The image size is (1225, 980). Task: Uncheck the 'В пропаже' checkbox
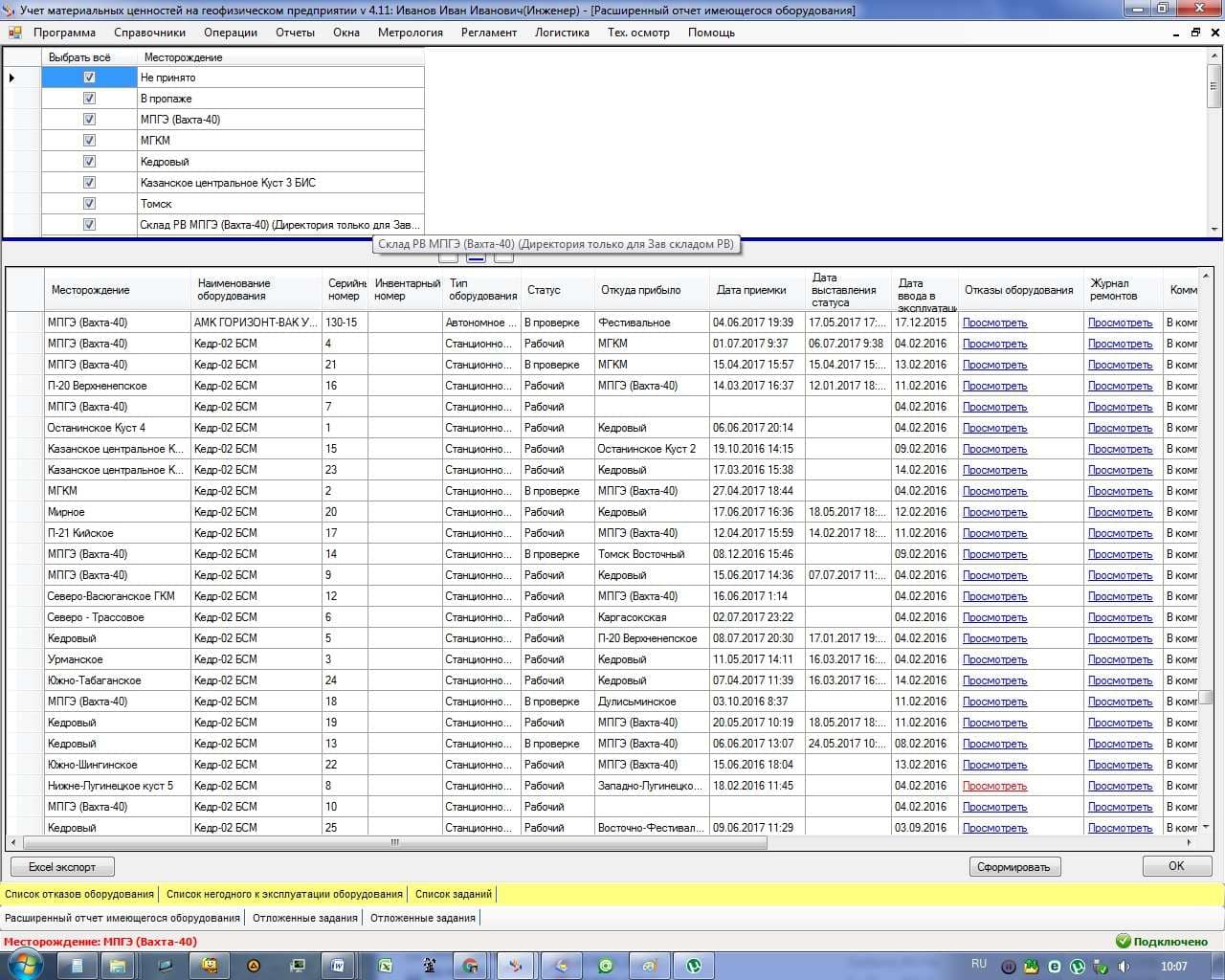(x=89, y=99)
